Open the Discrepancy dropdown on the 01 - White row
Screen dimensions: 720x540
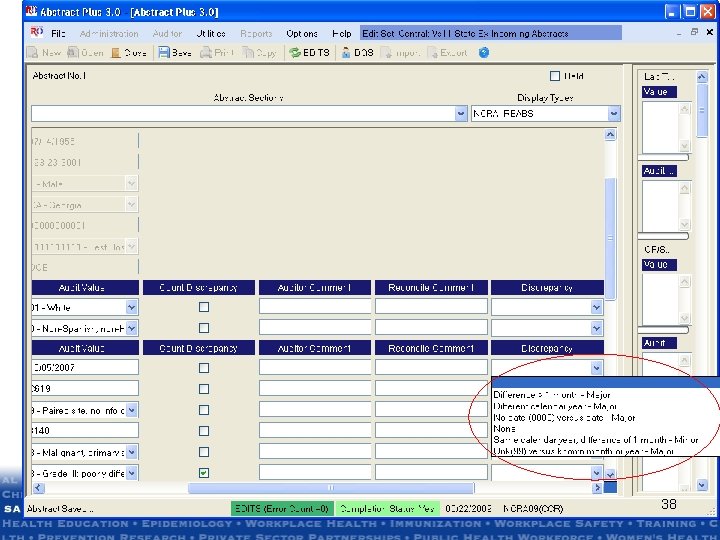(596, 307)
